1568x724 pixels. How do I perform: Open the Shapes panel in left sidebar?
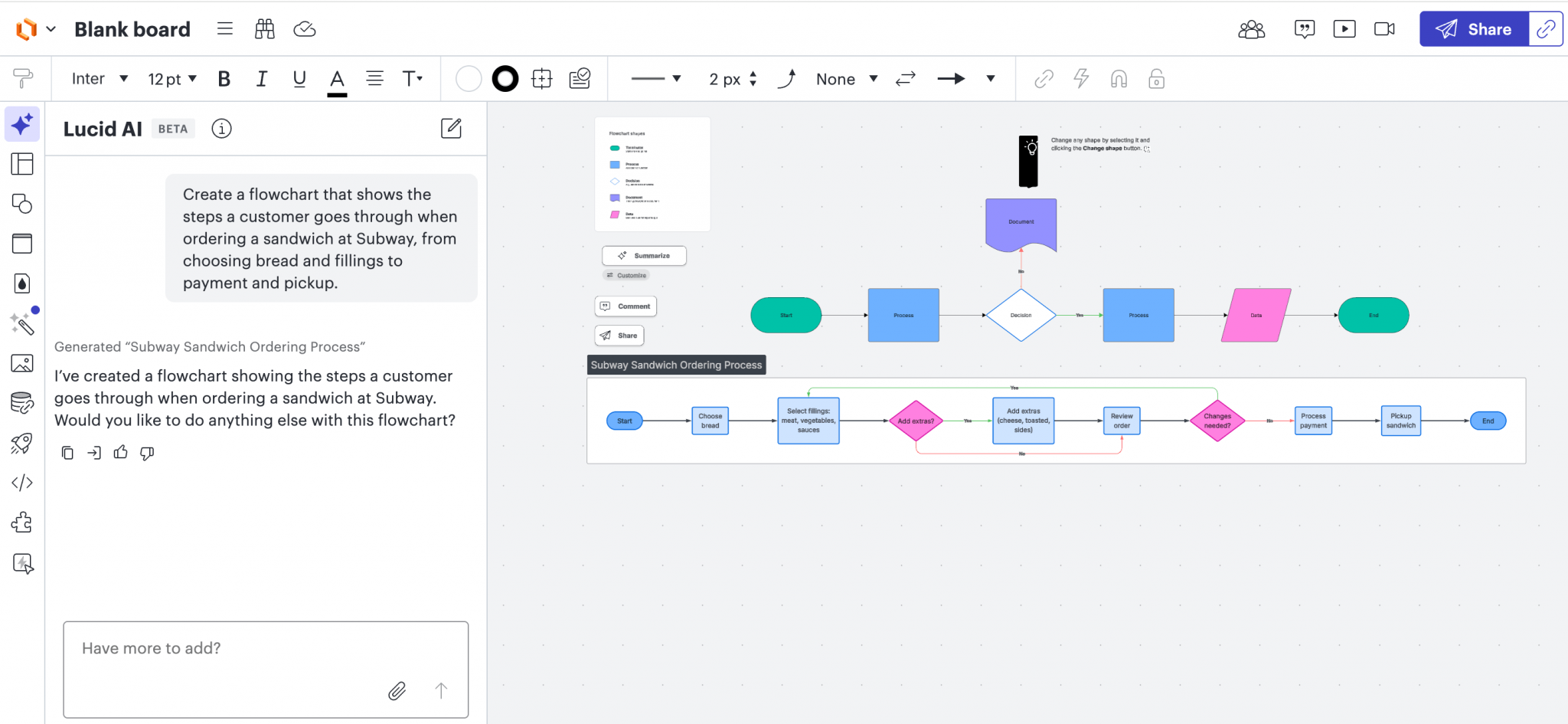(22, 204)
